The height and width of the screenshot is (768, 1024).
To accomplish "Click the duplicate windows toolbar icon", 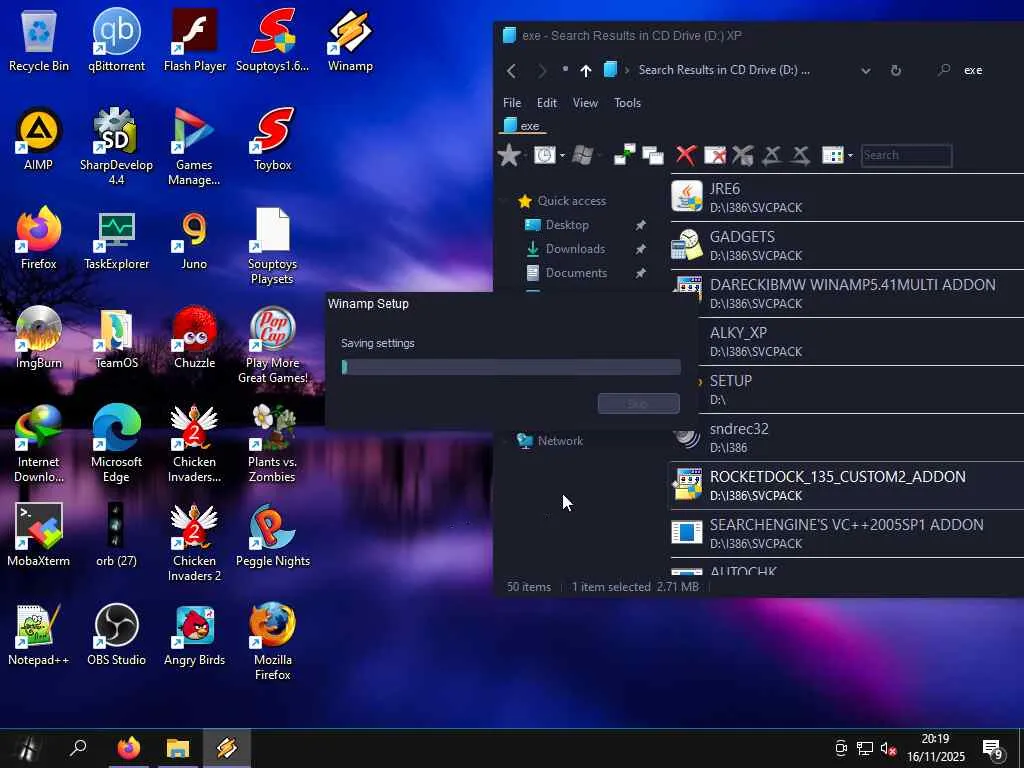I will coord(652,155).
